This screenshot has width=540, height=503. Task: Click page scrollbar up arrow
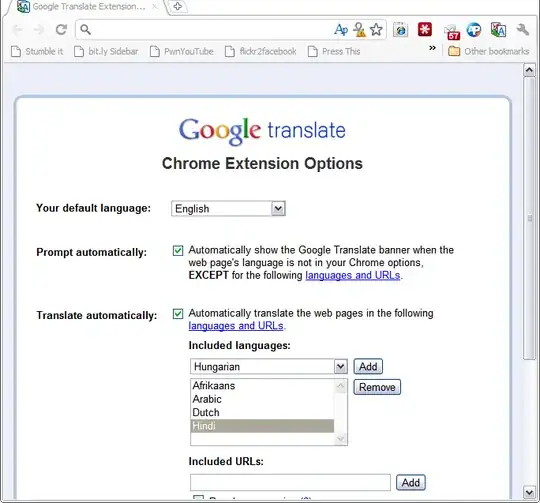pyautogui.click(x=529, y=70)
